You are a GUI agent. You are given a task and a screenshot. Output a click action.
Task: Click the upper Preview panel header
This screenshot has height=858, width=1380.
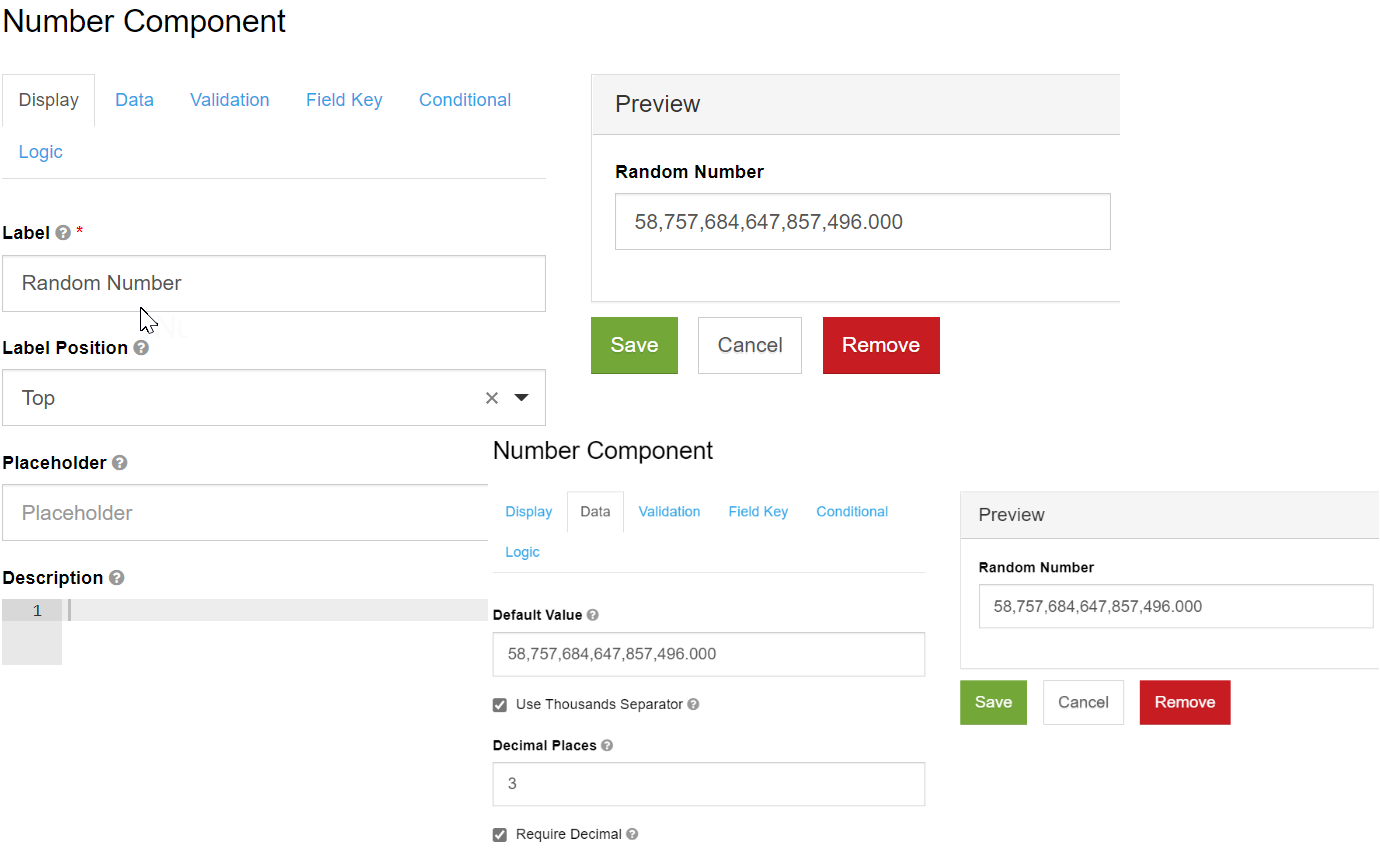(x=856, y=104)
